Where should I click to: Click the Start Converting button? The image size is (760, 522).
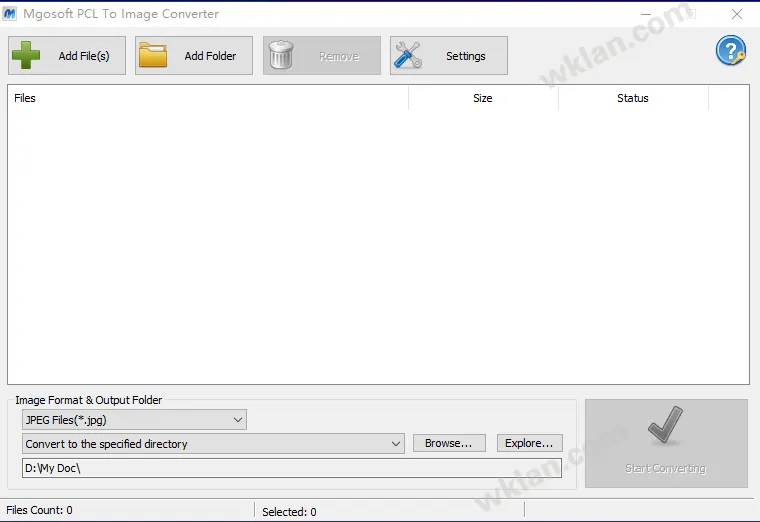666,443
